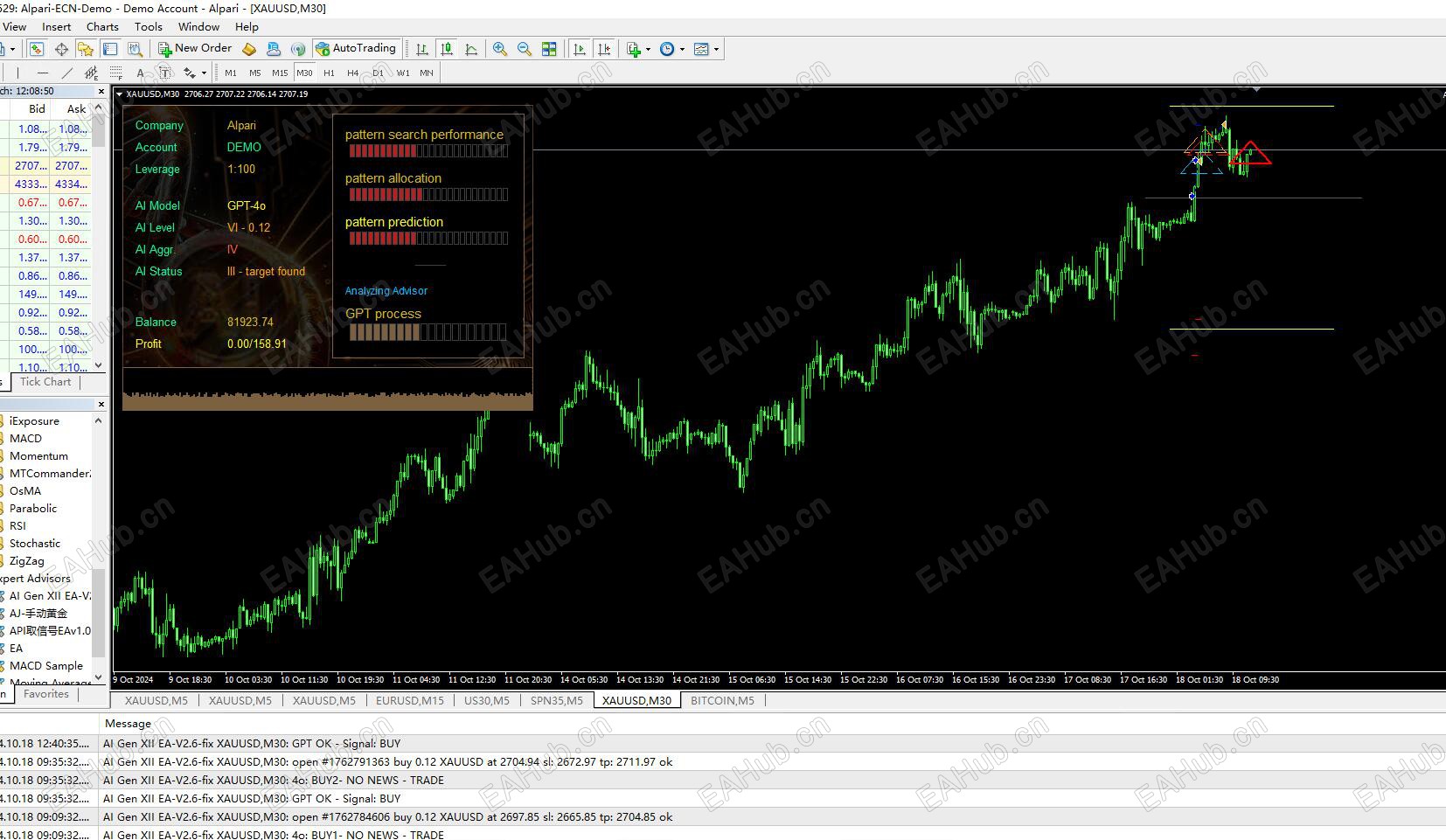Click the Message column header

pos(128,723)
